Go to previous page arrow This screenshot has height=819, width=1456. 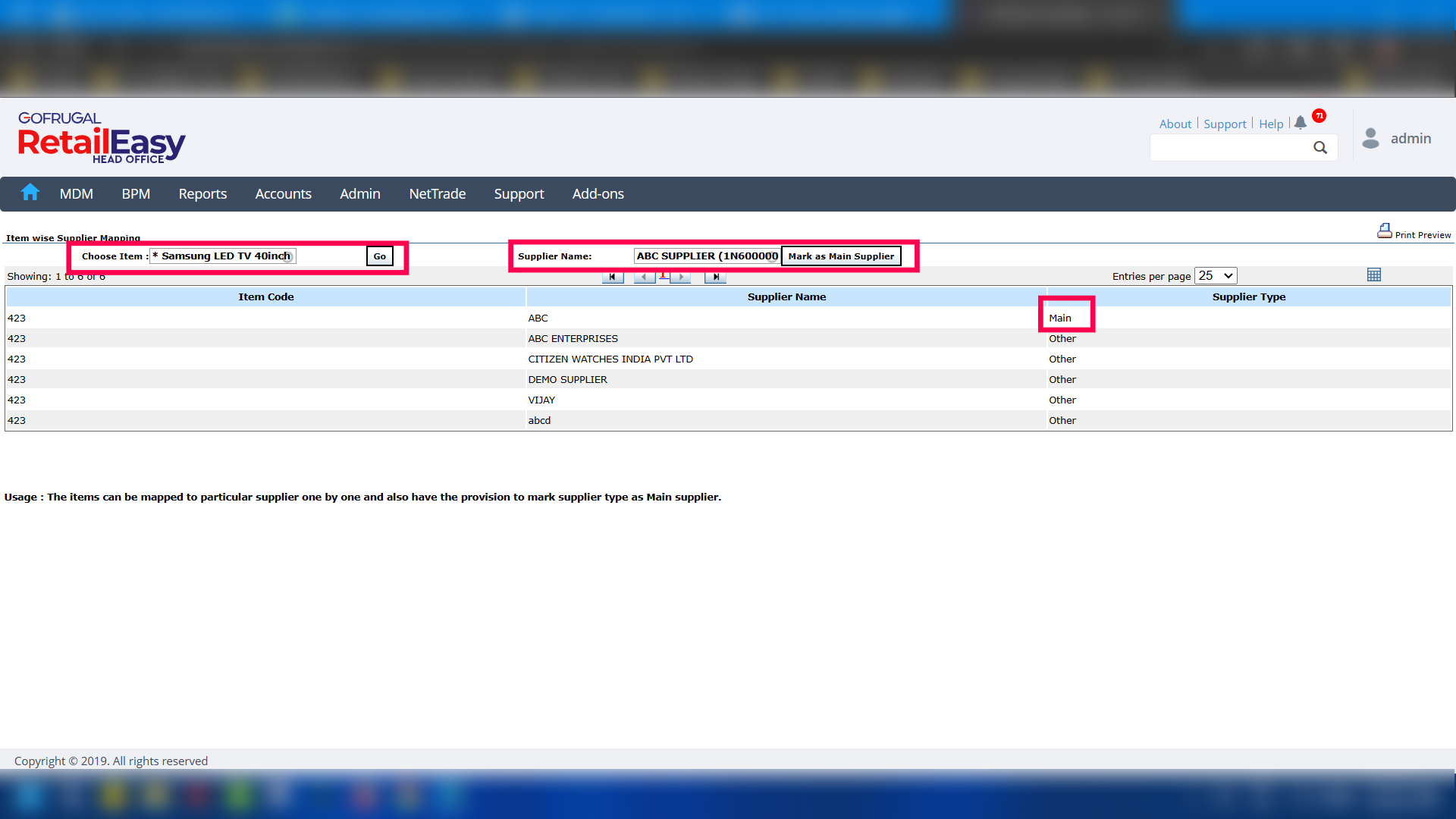coord(645,278)
